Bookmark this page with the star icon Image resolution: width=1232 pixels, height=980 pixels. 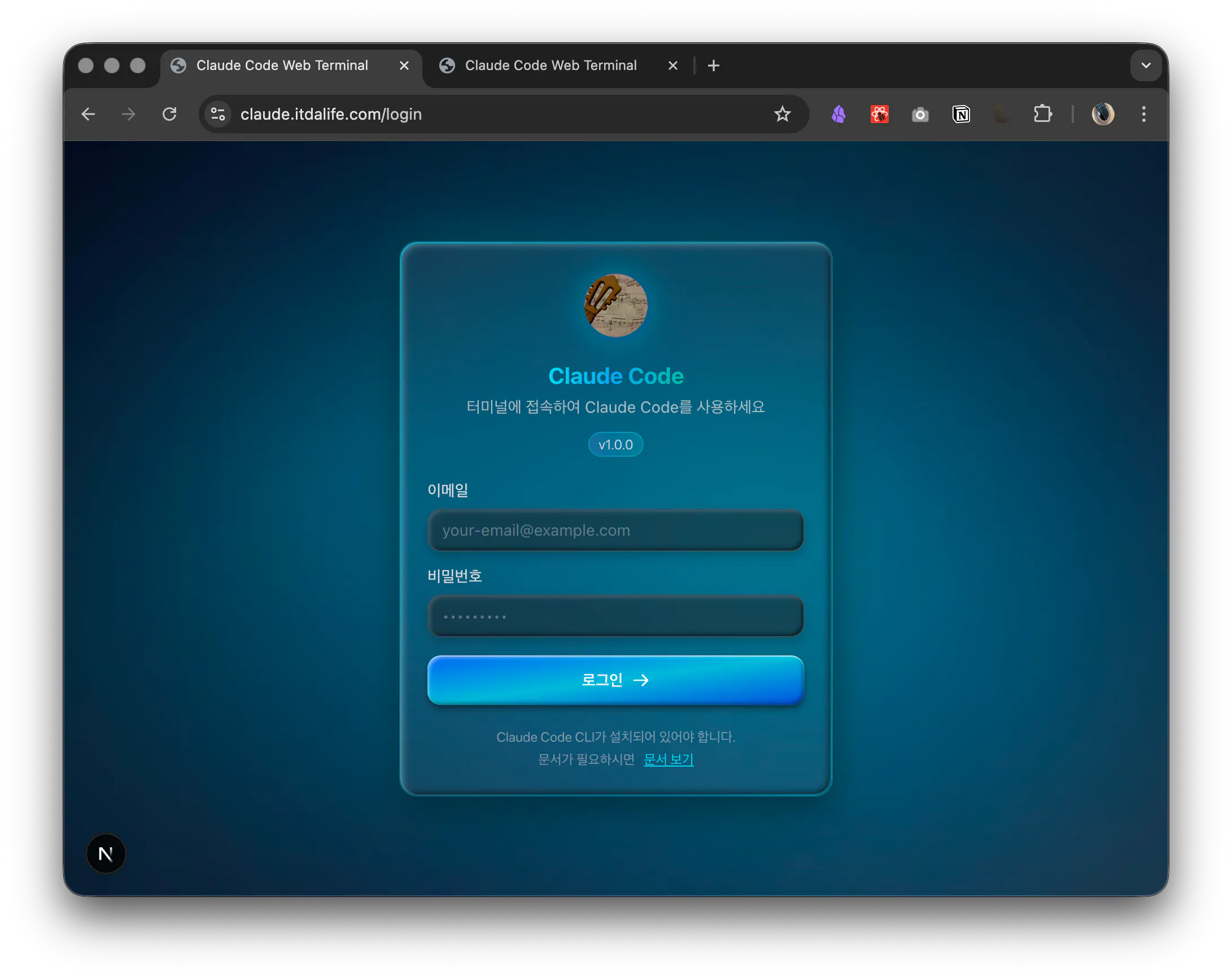[783, 114]
